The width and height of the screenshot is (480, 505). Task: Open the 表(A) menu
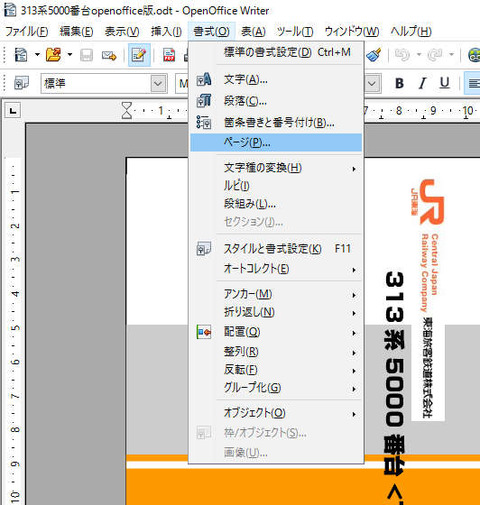[x=253, y=32]
